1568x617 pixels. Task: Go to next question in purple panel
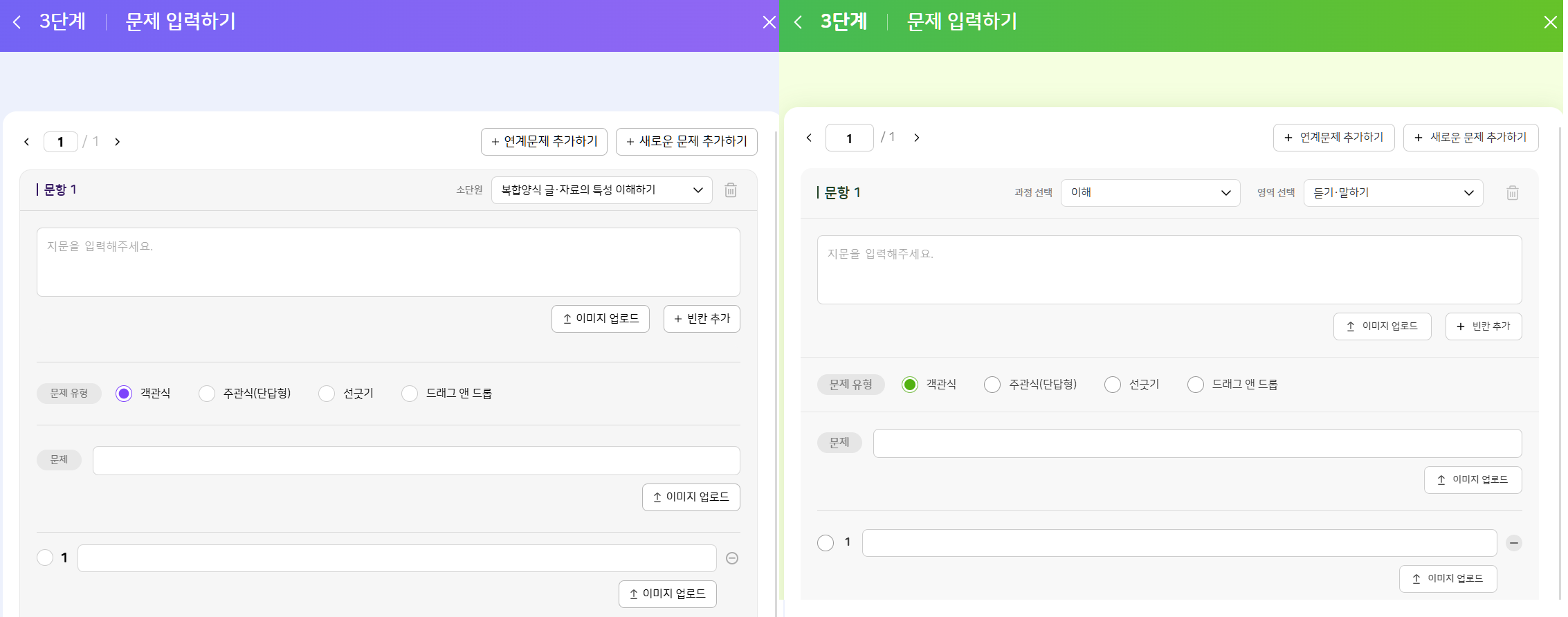coord(118,142)
